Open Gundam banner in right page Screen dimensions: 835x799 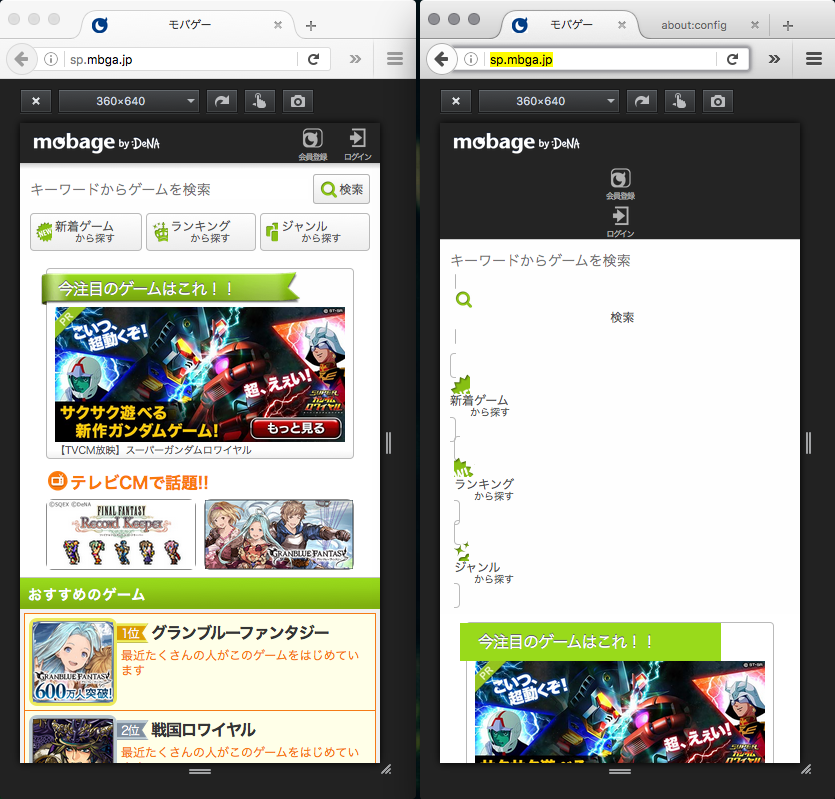(620, 712)
